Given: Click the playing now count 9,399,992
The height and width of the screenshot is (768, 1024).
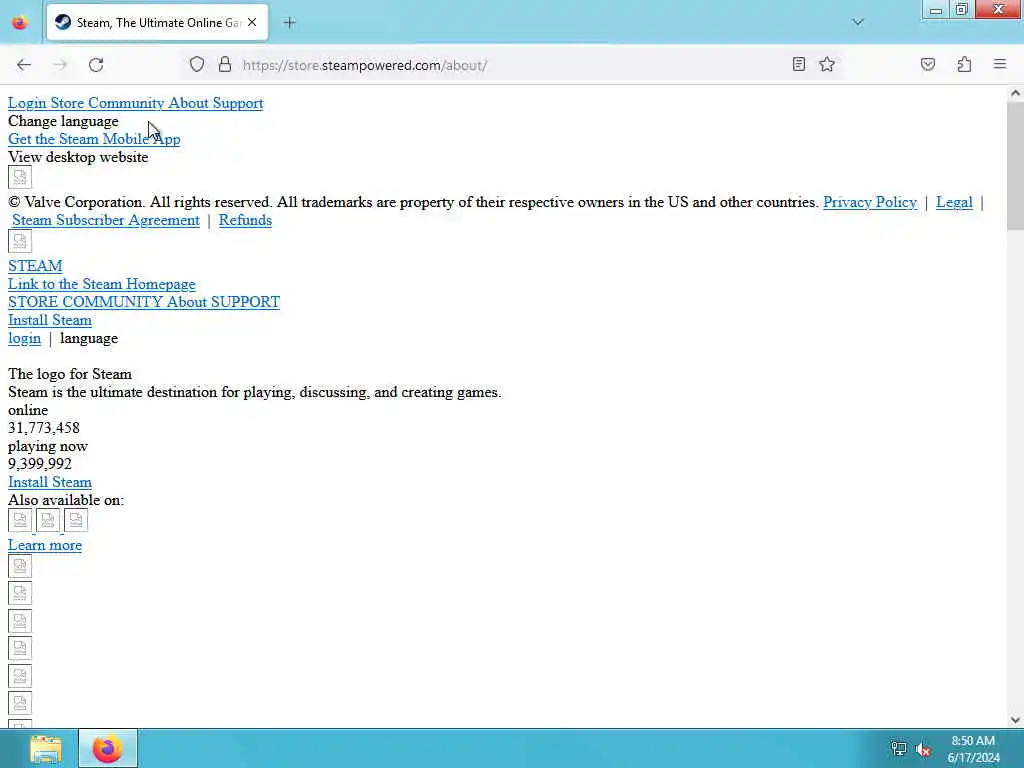Looking at the screenshot, I should (40, 464).
